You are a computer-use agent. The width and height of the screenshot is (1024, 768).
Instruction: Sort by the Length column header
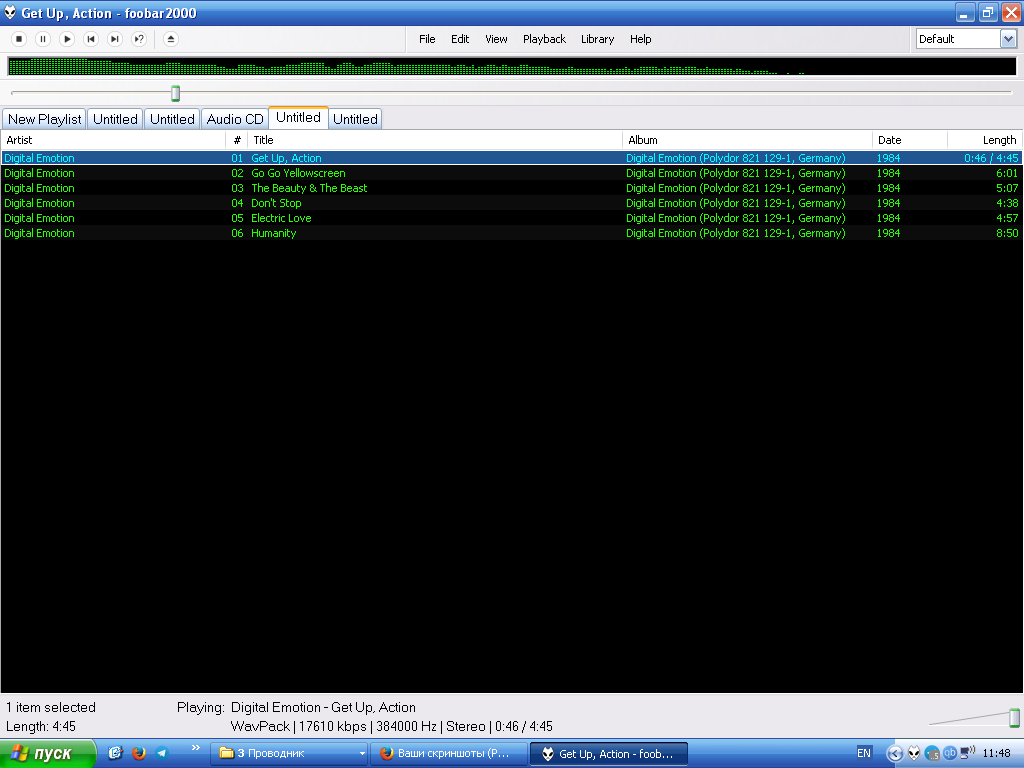(985, 140)
